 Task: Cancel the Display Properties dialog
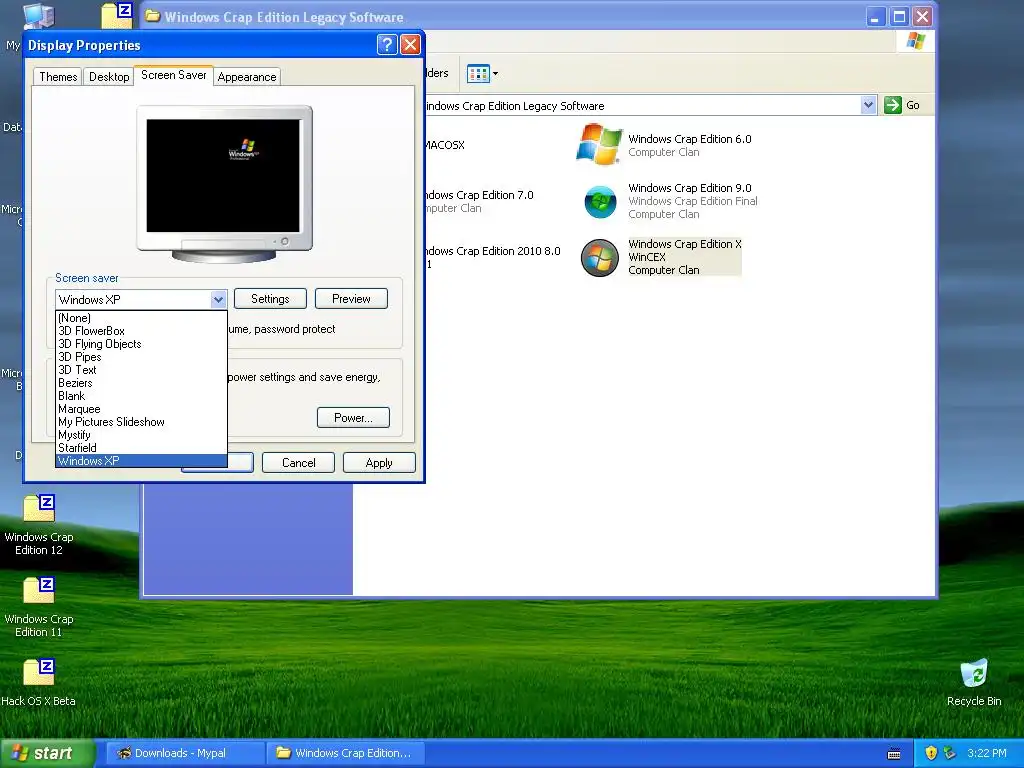[x=298, y=463]
